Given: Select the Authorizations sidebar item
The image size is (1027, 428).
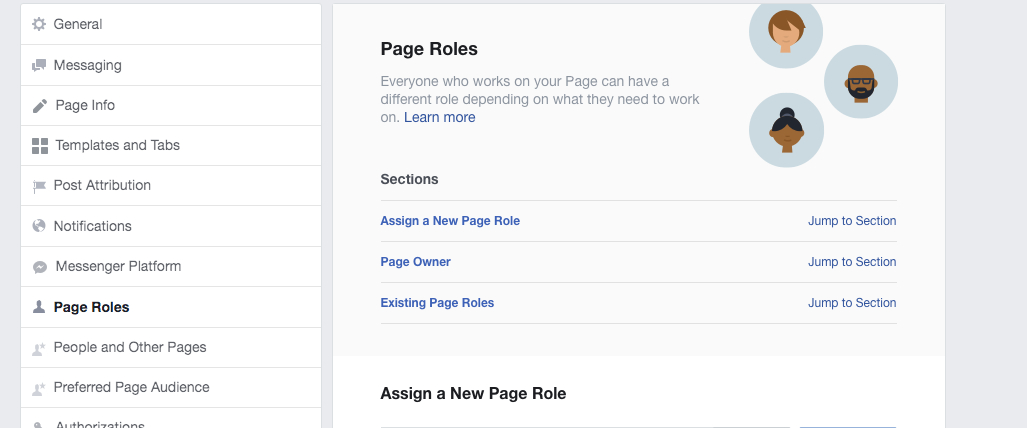Looking at the screenshot, I should click(171, 419).
